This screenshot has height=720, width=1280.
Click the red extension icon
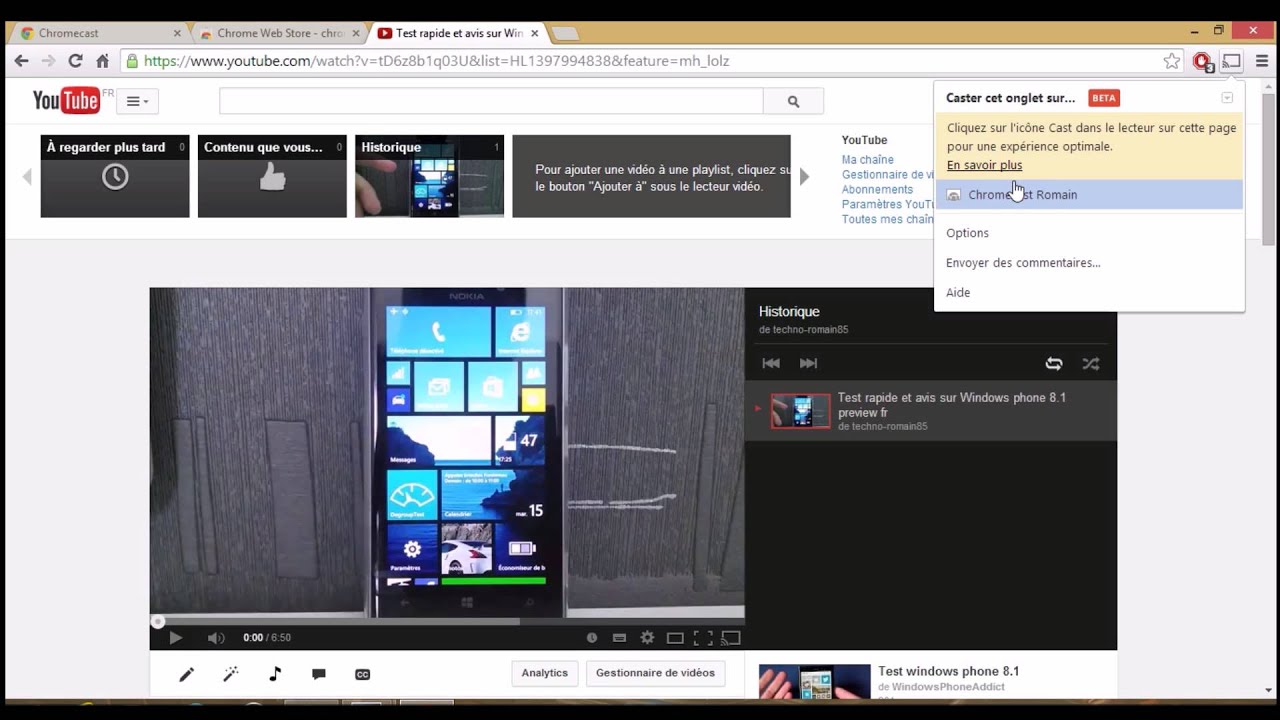tap(1202, 61)
